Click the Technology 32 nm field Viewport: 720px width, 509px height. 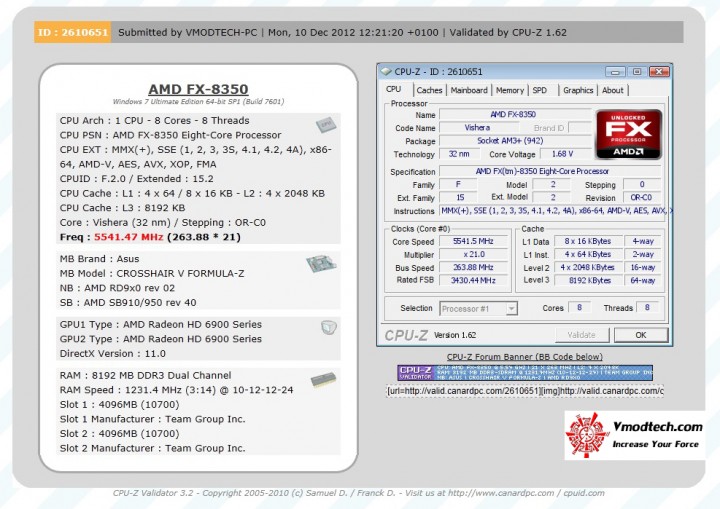point(458,154)
